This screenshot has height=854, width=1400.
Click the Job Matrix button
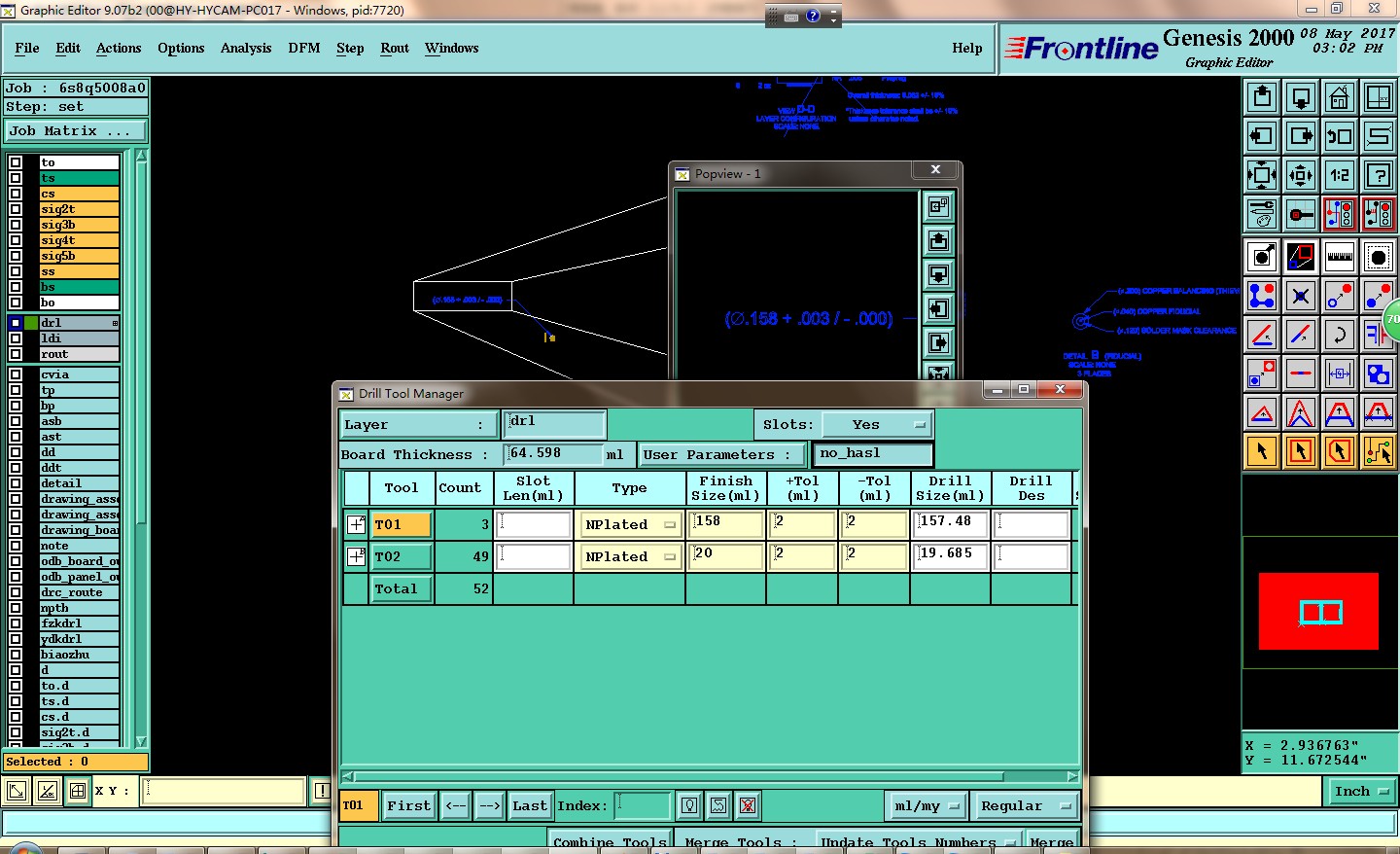(x=76, y=130)
